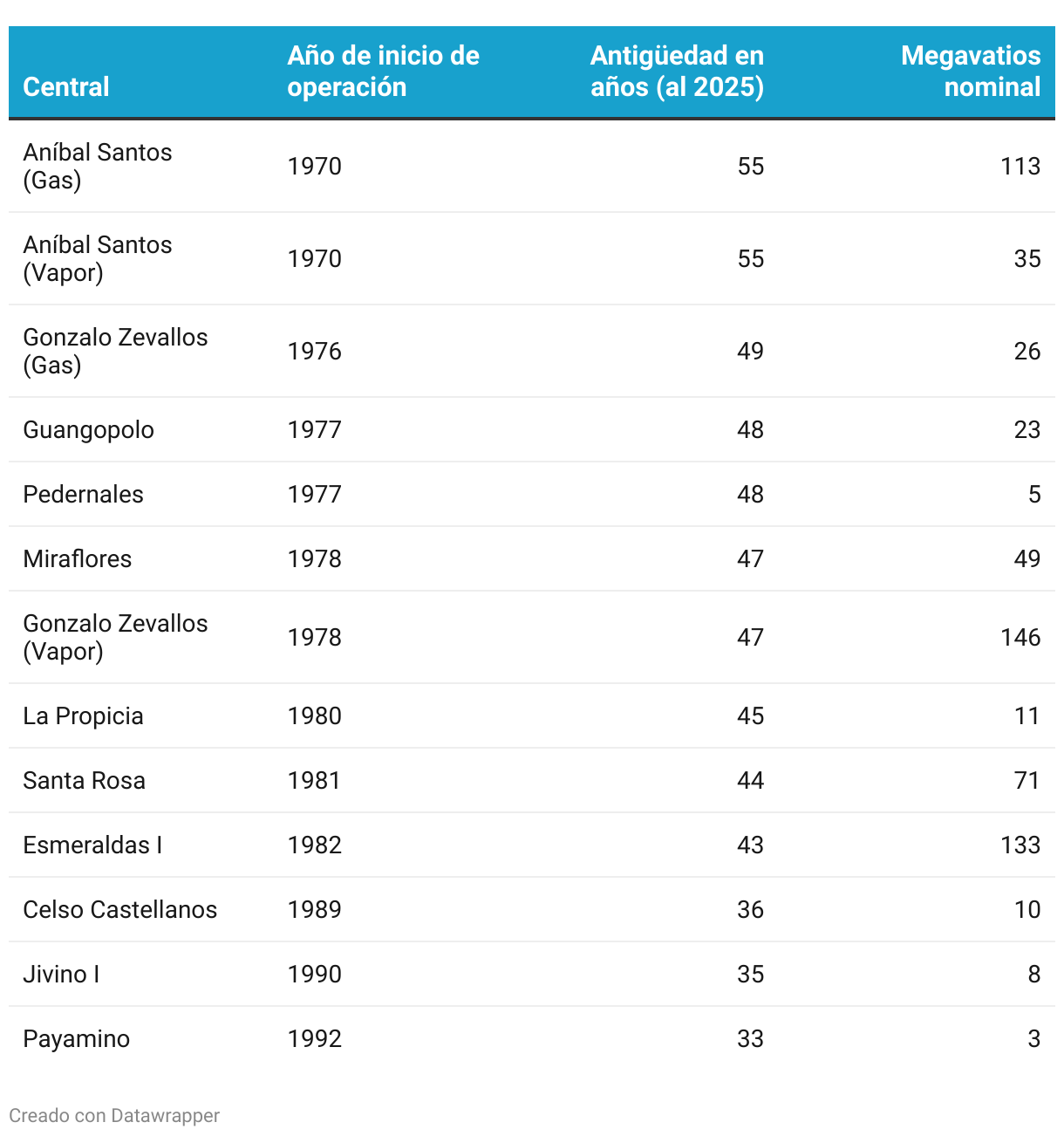Click the Antigüedad en años header
1064x1136 pixels.
(677, 71)
